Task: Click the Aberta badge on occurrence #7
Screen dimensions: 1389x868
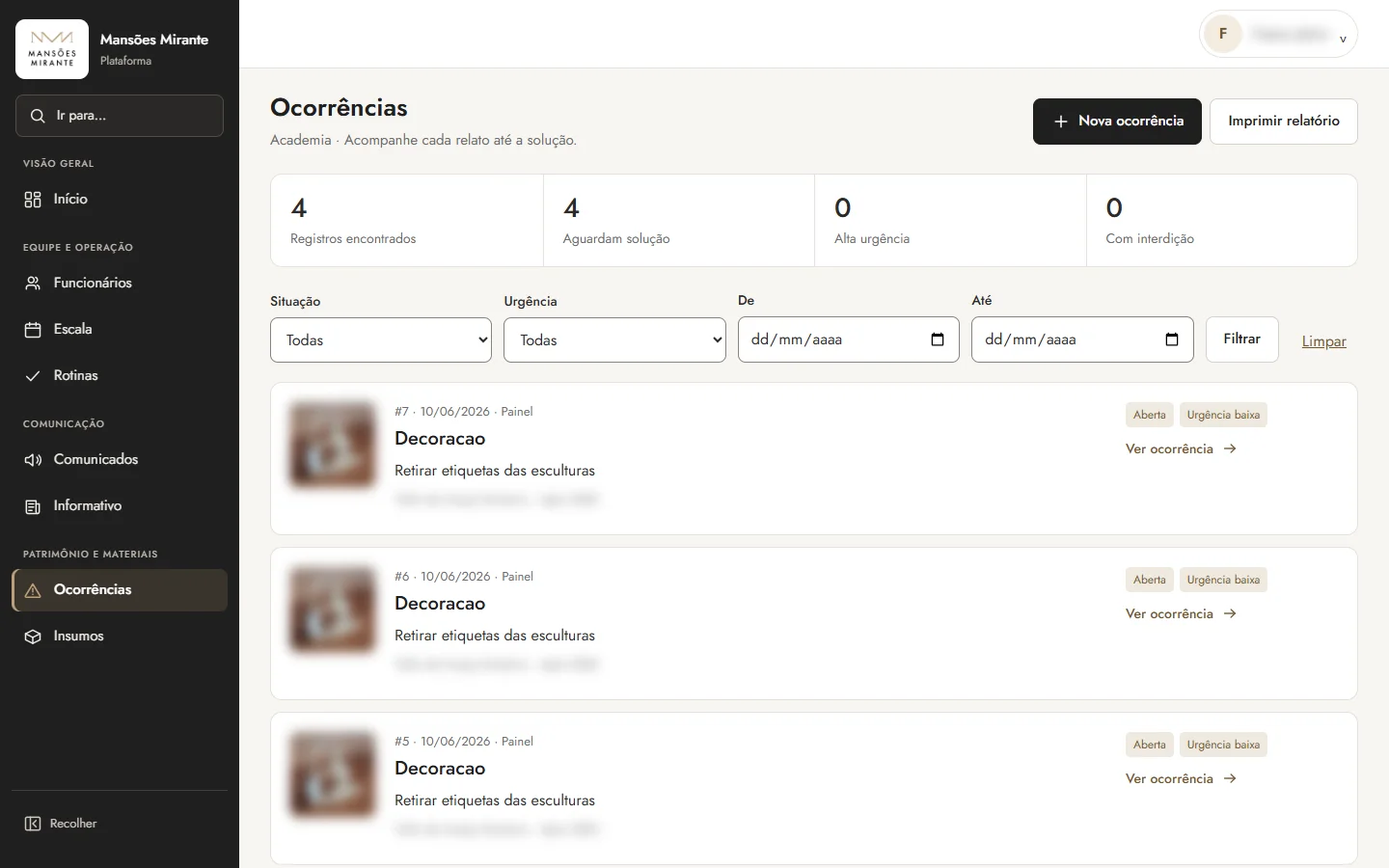Action: click(1150, 415)
